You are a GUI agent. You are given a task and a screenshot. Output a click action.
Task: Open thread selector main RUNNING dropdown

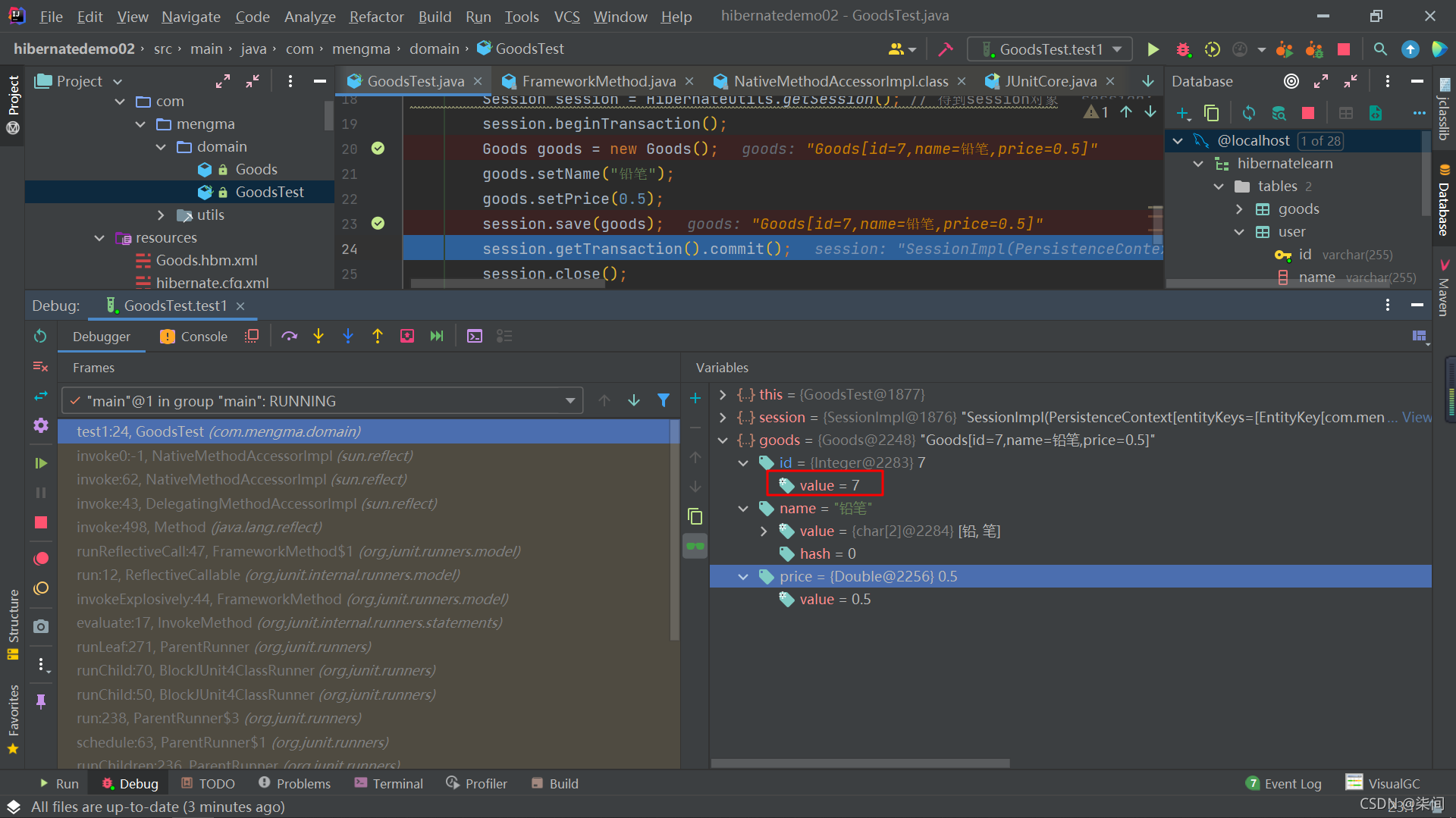click(322, 400)
